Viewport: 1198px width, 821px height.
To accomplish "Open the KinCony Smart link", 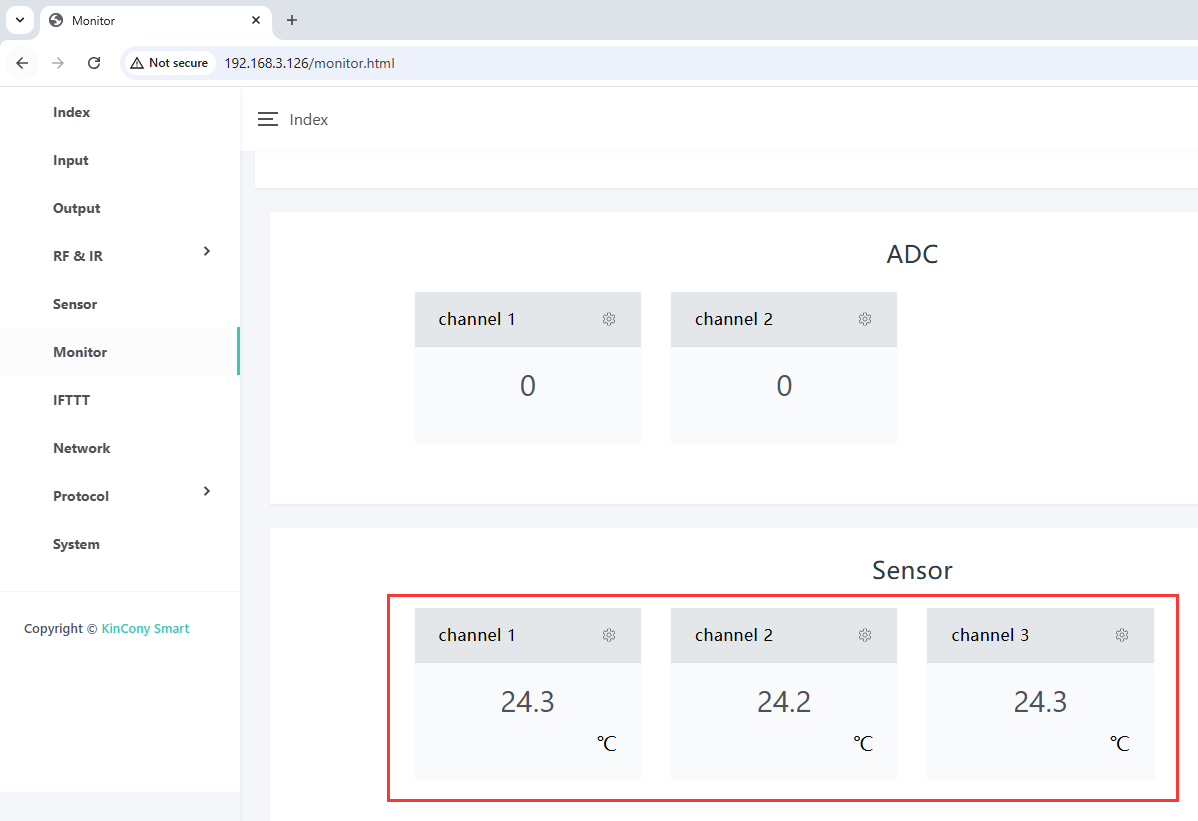I will coord(145,629).
